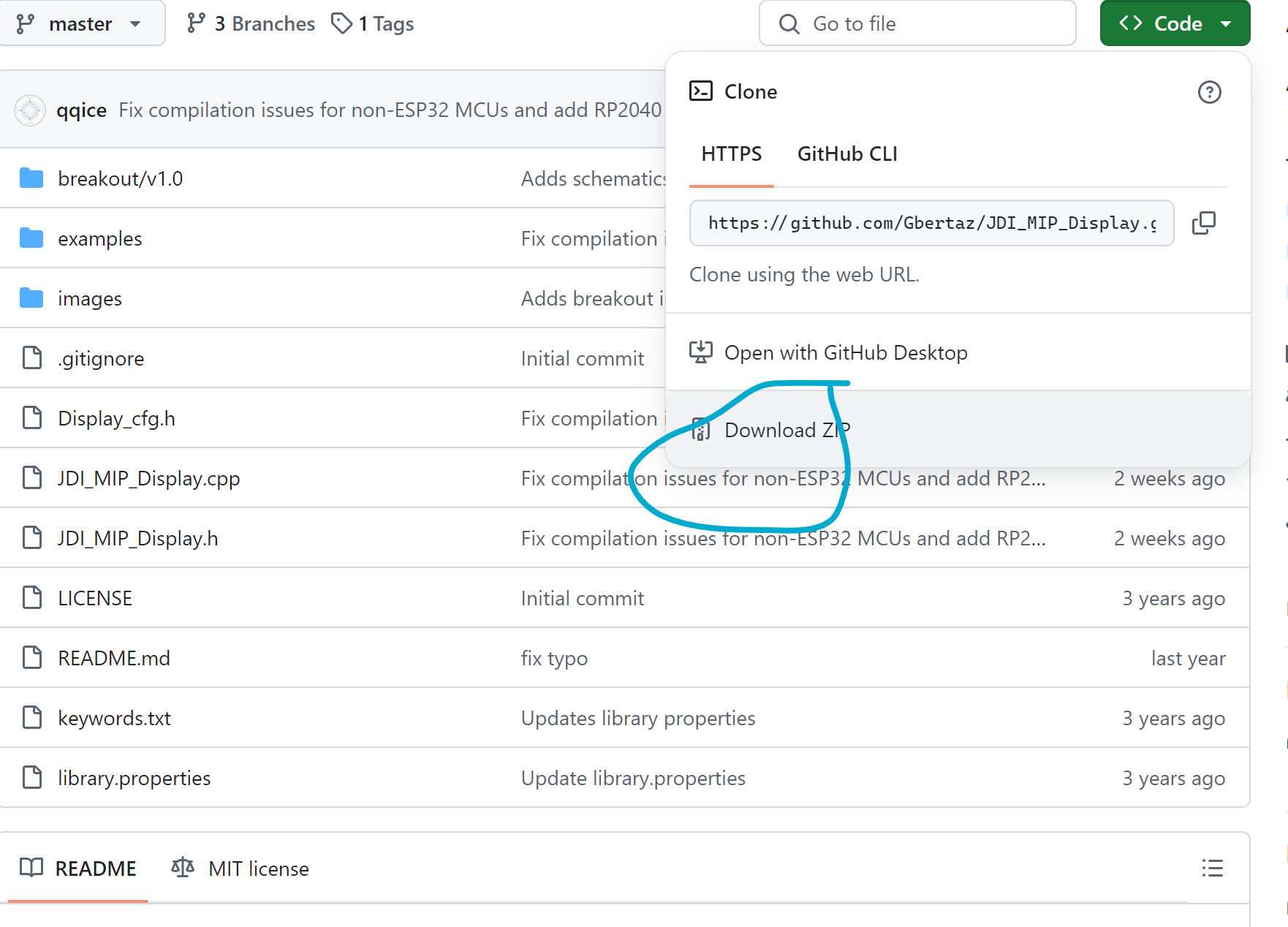Screen dimensions: 1288x927
Task: Click the library.properties file icon
Action: tap(32, 777)
